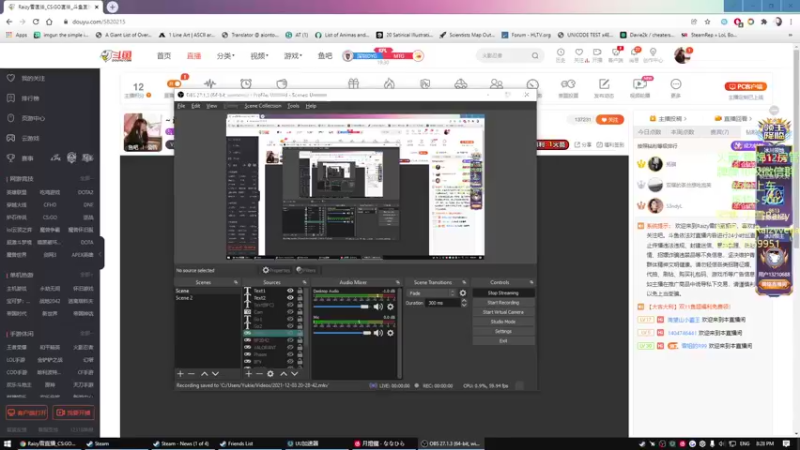Toggle visibility of VALORANT source
This screenshot has height=450, width=800.
tap(290, 347)
